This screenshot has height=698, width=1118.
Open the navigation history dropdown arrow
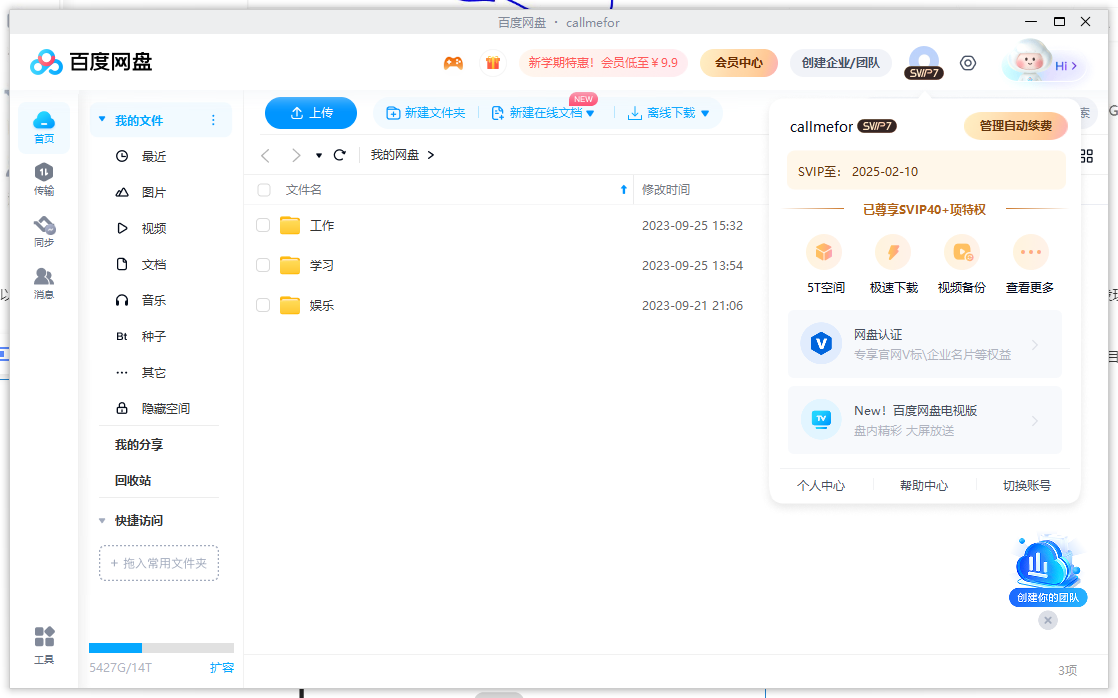pos(319,155)
